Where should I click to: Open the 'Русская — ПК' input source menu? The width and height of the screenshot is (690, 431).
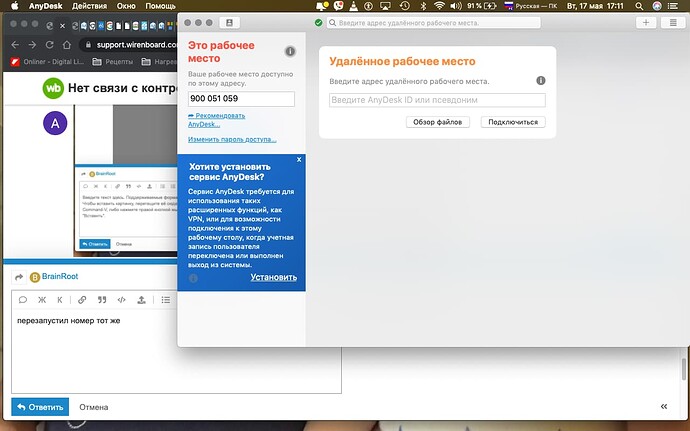[531, 6]
